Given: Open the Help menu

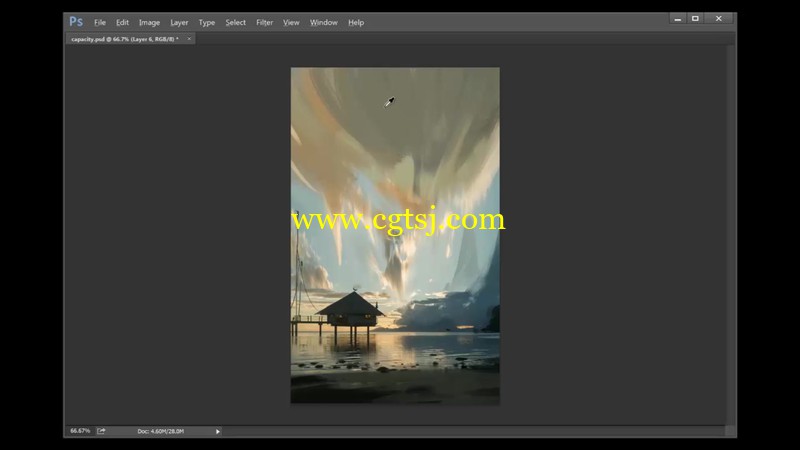Looking at the screenshot, I should pos(356,22).
